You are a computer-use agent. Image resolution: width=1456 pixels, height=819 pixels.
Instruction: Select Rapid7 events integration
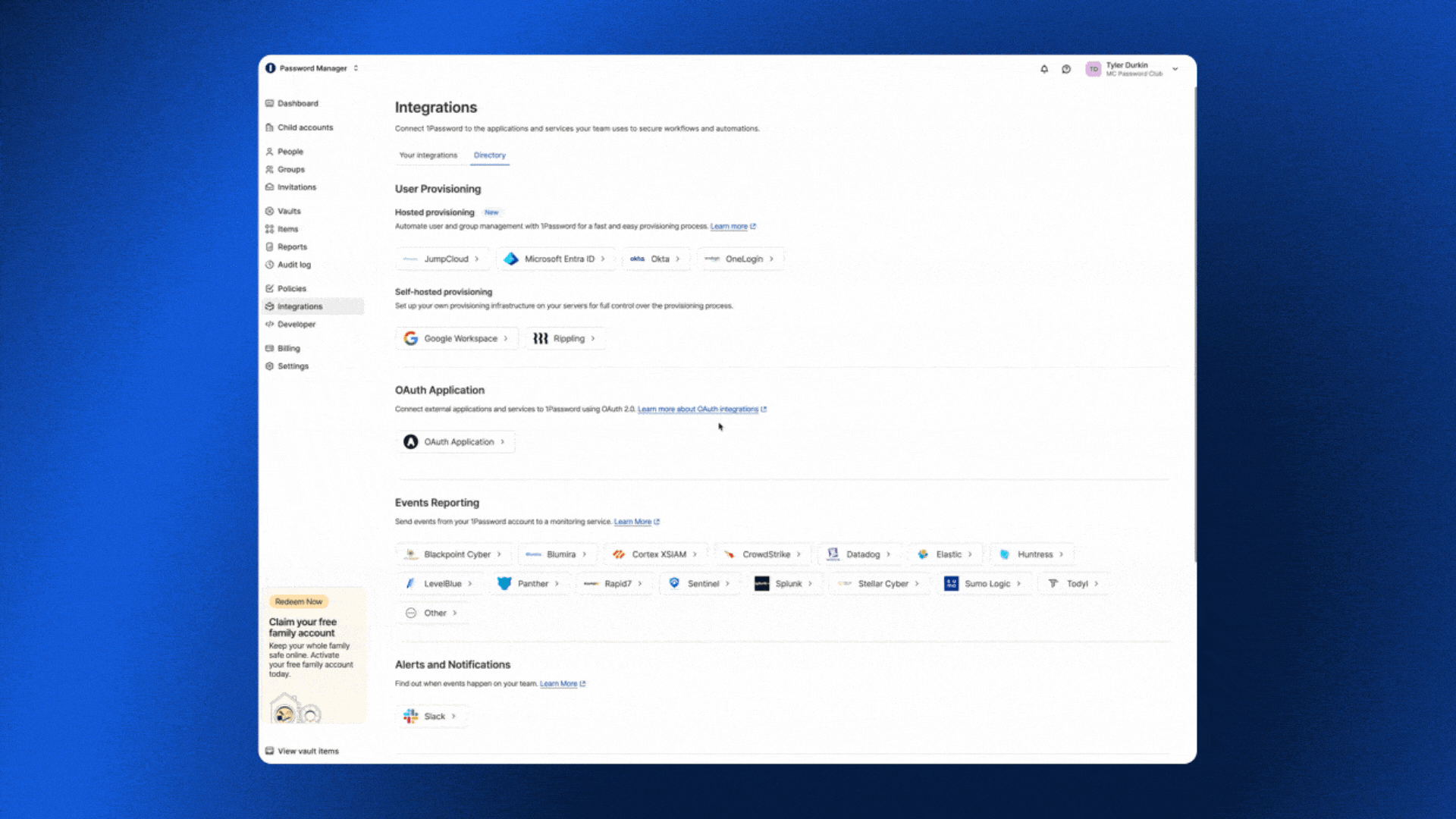614,583
